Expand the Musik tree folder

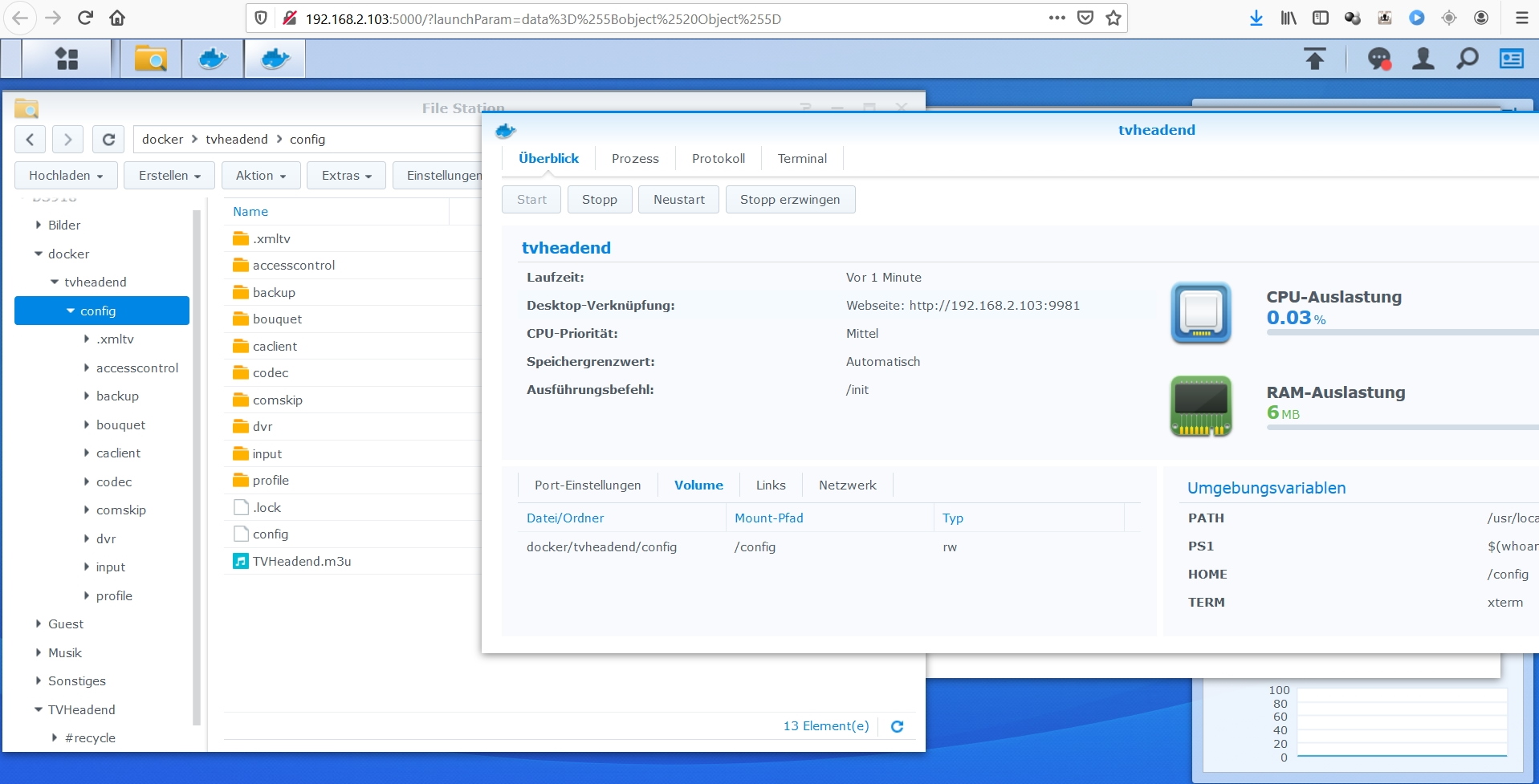coord(38,652)
